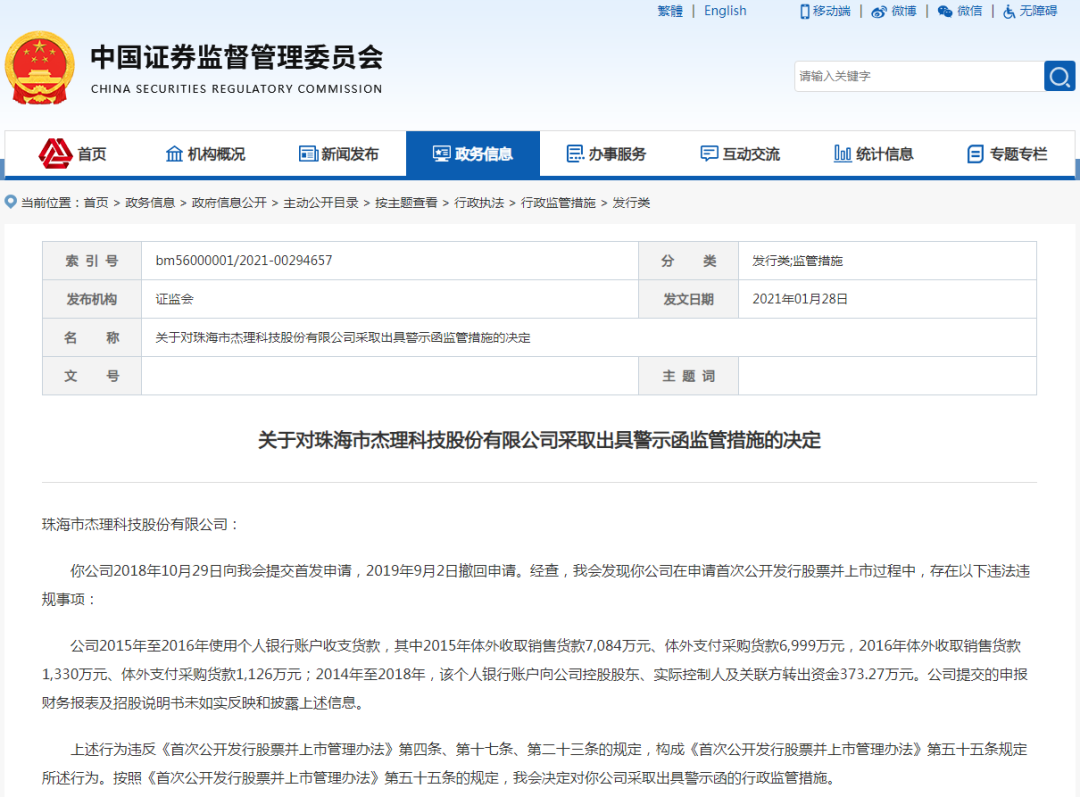This screenshot has width=1080, height=797.
Task: Click the blue search magnifier icon
Action: click(1059, 76)
